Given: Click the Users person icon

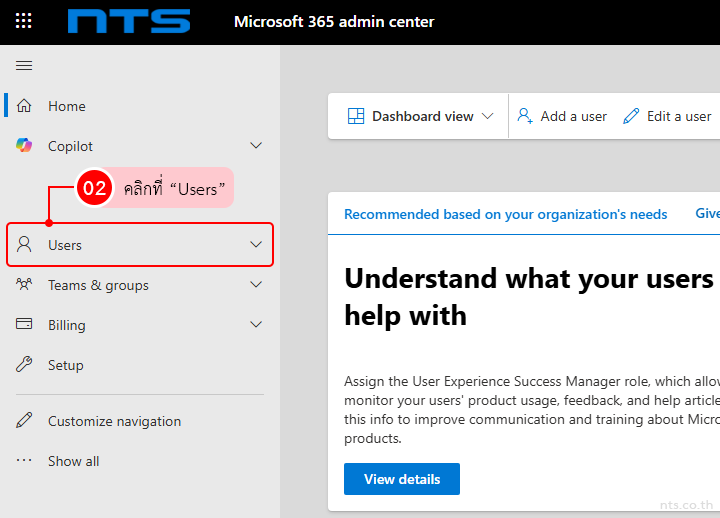Looking at the screenshot, I should tap(25, 245).
